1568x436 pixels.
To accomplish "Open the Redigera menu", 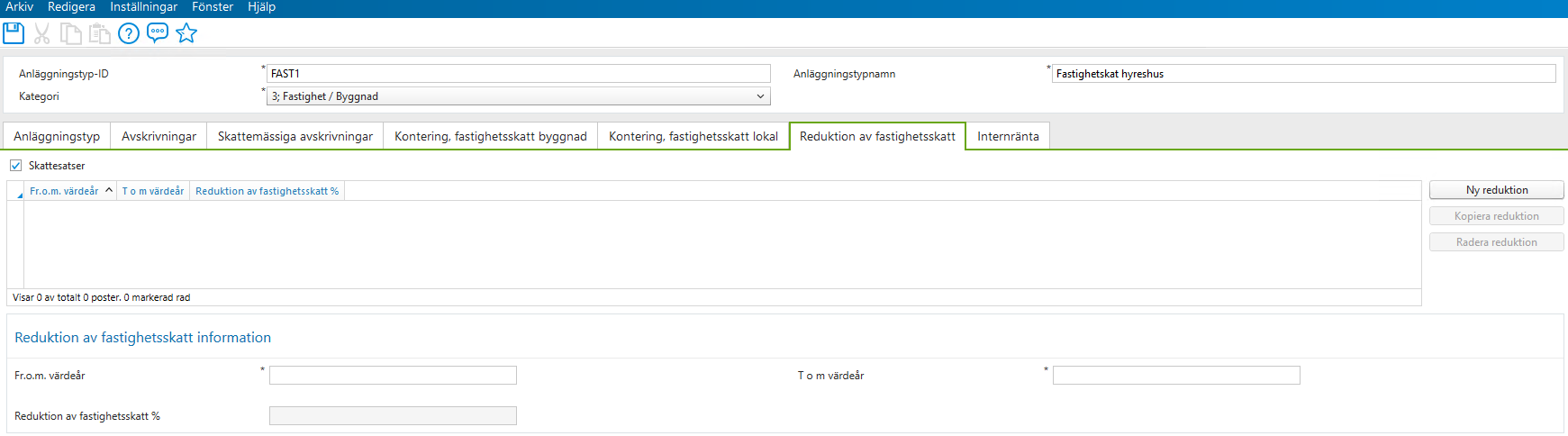I will [71, 7].
